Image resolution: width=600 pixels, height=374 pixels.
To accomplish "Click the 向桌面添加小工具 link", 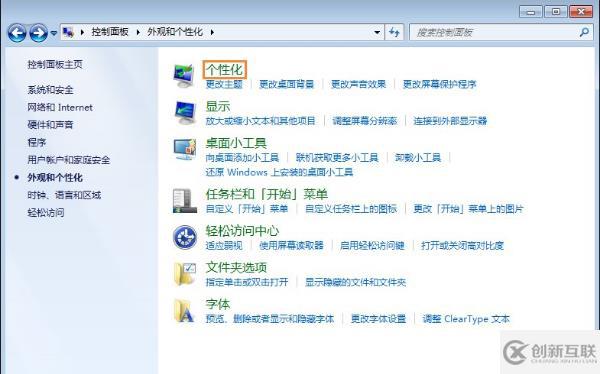I will [242, 158].
